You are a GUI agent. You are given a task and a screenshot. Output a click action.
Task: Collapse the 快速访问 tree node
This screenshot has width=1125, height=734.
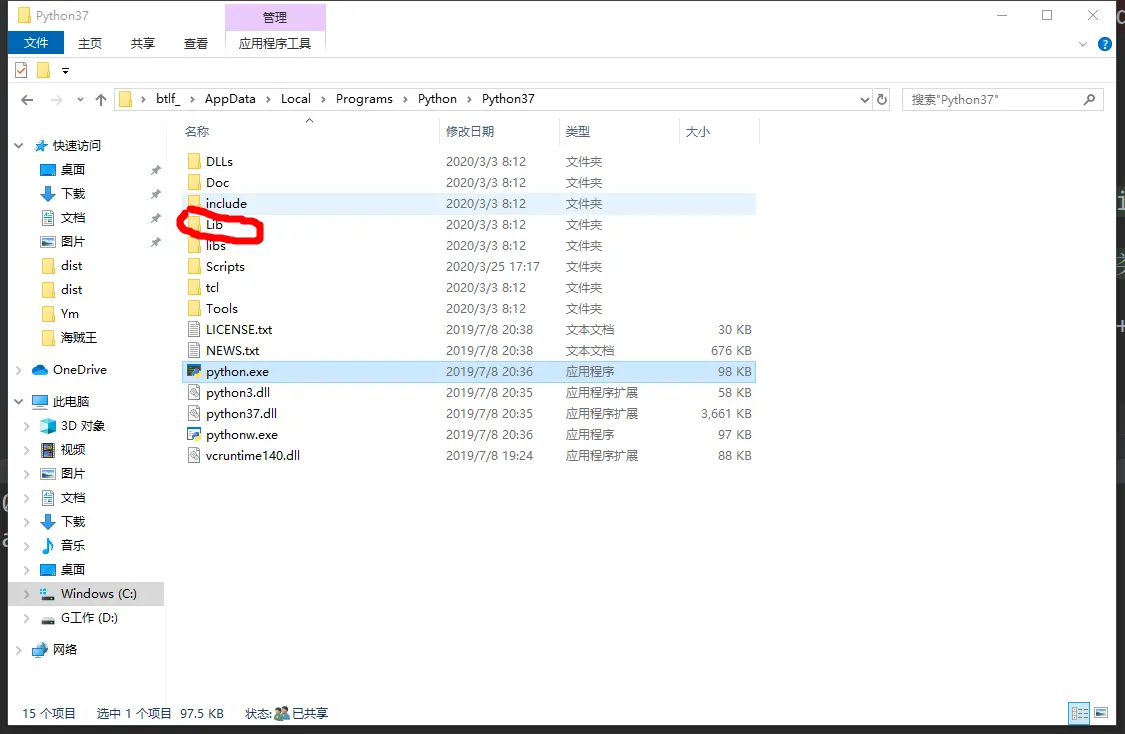pyautogui.click(x=19, y=146)
